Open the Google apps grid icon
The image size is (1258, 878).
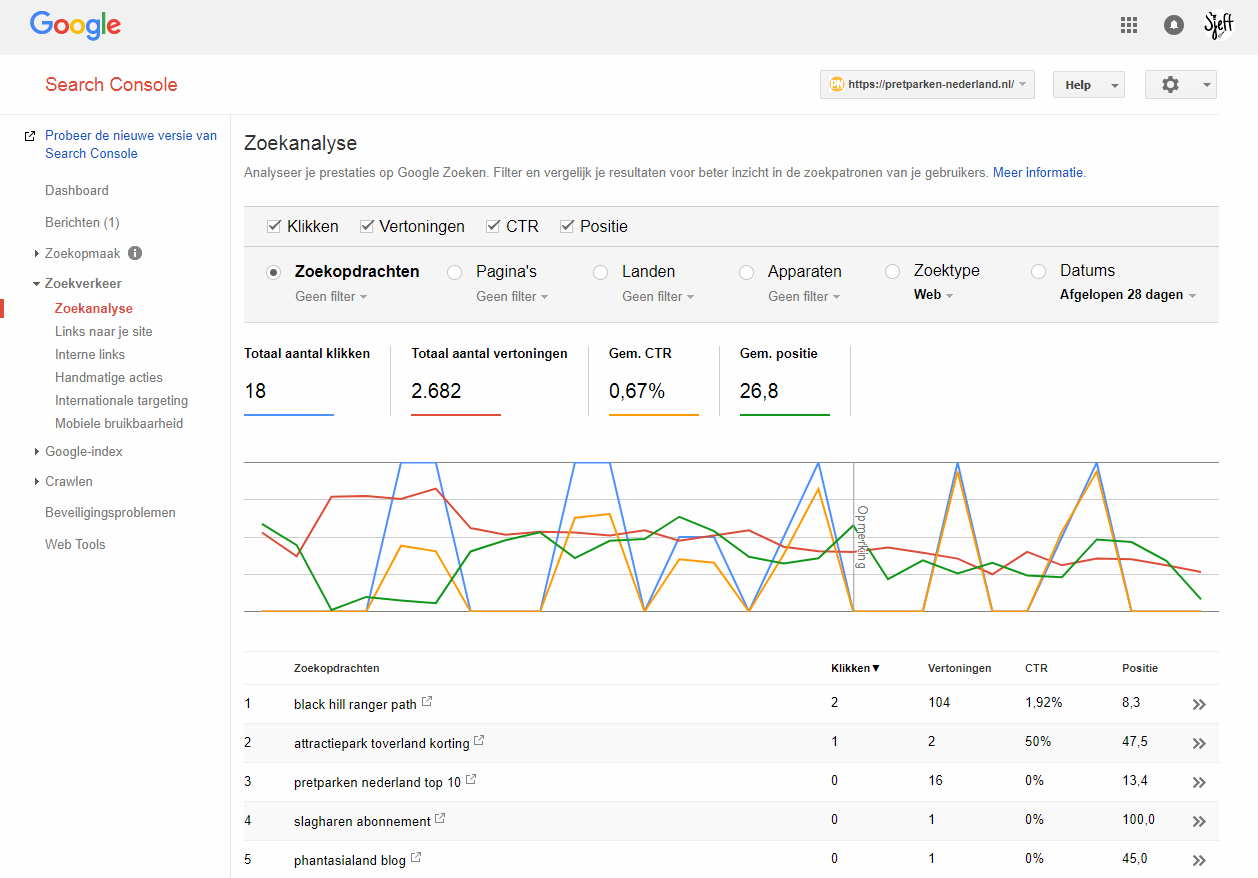(1129, 26)
